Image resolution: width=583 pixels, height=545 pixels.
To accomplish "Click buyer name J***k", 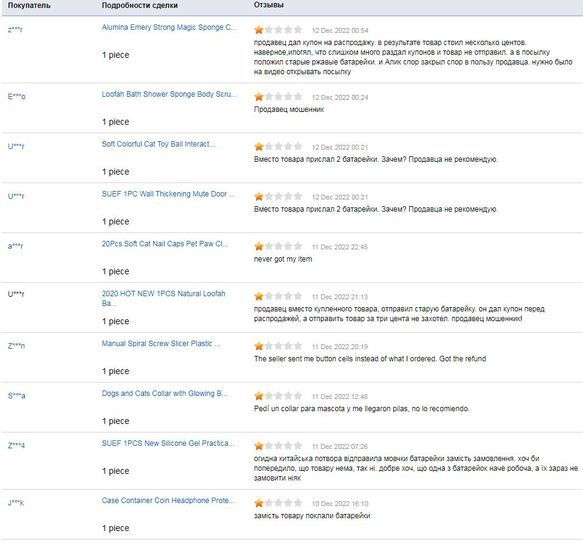I will coord(16,503).
